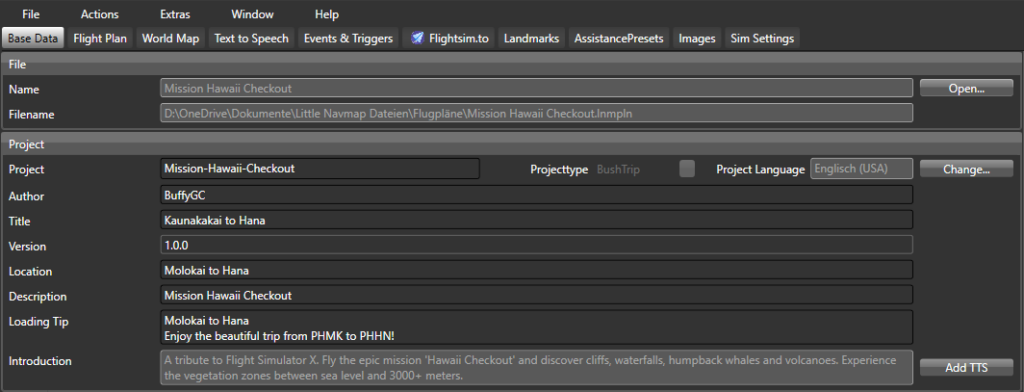Open the Window menu

click(252, 14)
